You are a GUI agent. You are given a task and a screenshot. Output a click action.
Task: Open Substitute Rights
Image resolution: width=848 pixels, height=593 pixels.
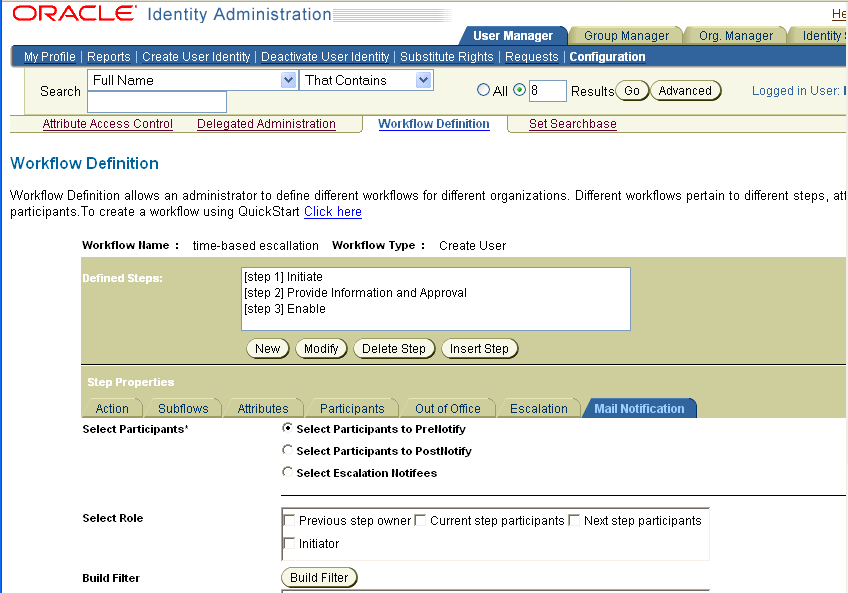pyautogui.click(x=447, y=57)
